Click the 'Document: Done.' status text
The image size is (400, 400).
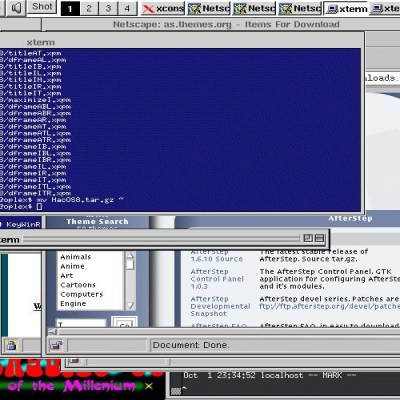pos(191,345)
